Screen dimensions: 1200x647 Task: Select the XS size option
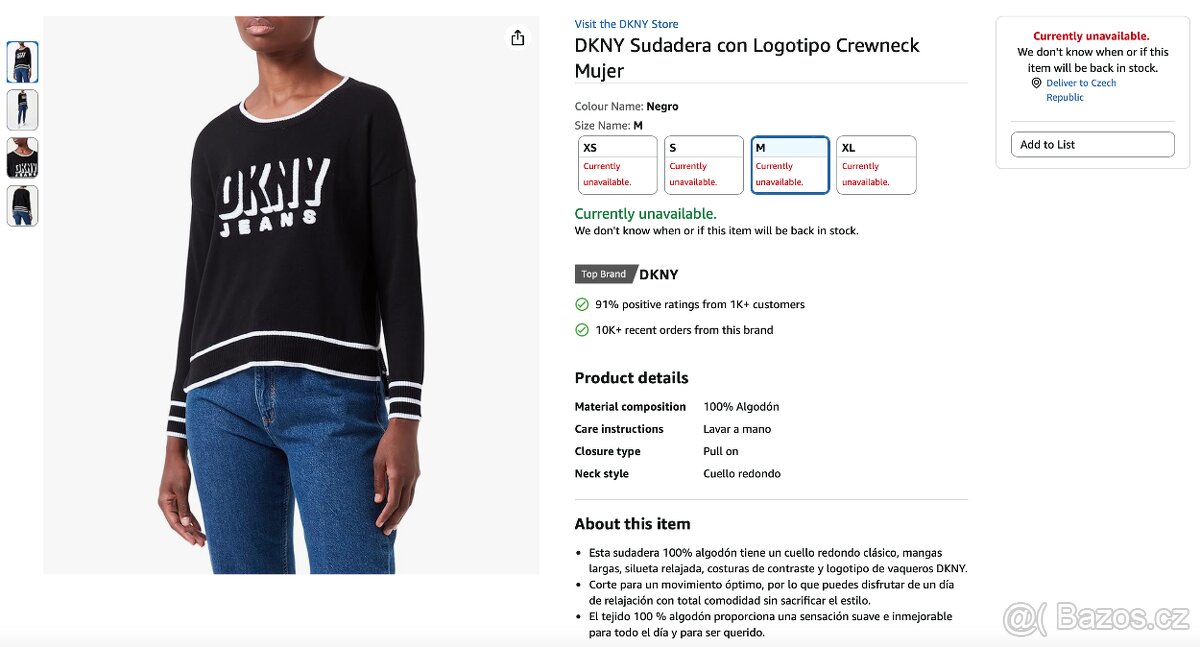[x=616, y=165]
